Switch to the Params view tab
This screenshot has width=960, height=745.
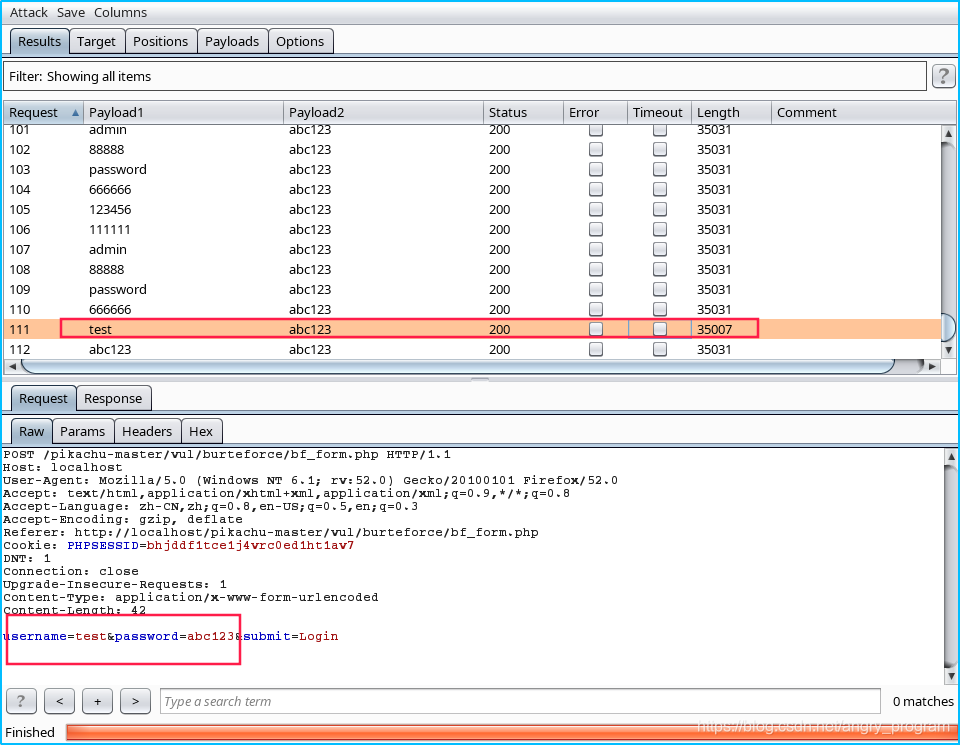click(x=83, y=432)
